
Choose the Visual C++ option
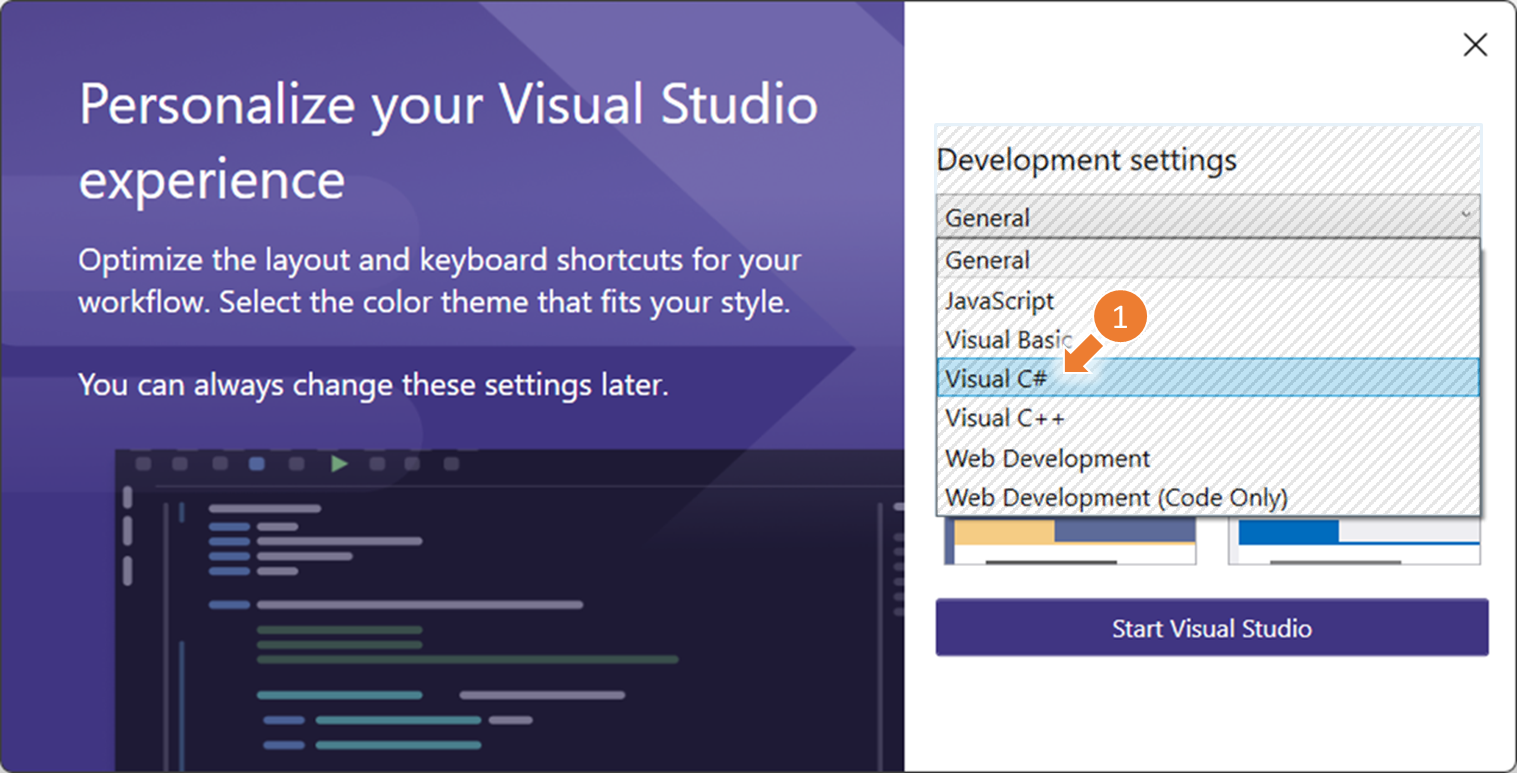click(1208, 418)
